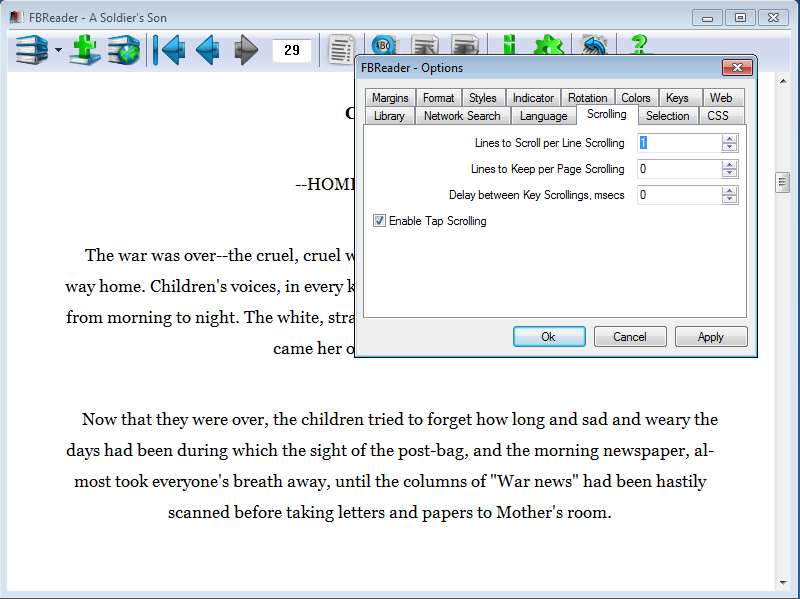Decrease Lines to Scroll per Line Scrolling
800x599 pixels.
click(730, 147)
